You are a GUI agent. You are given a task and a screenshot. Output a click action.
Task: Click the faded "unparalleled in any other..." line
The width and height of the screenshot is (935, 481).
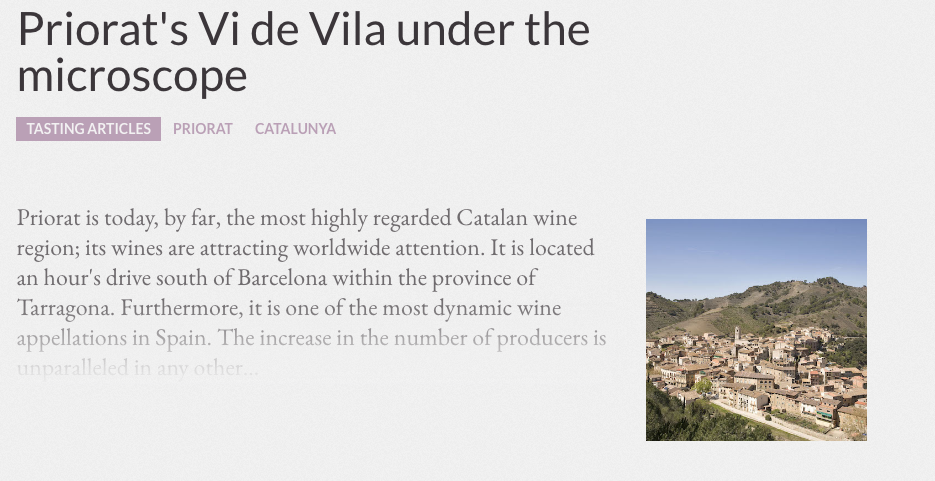pyautogui.click(x=138, y=368)
